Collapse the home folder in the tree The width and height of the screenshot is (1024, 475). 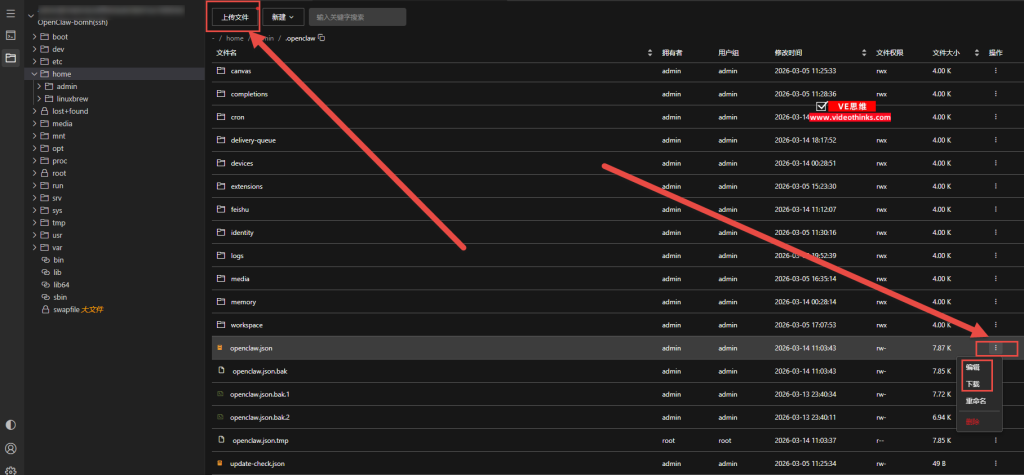(34, 74)
